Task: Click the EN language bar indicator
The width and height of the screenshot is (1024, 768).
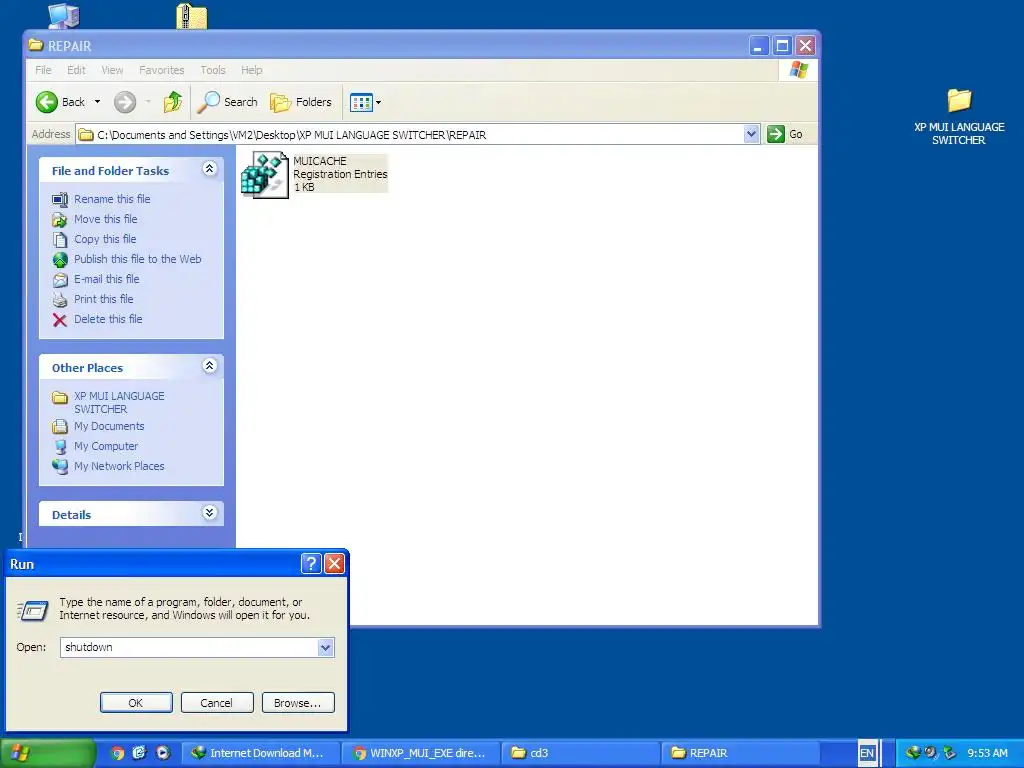Action: (867, 753)
